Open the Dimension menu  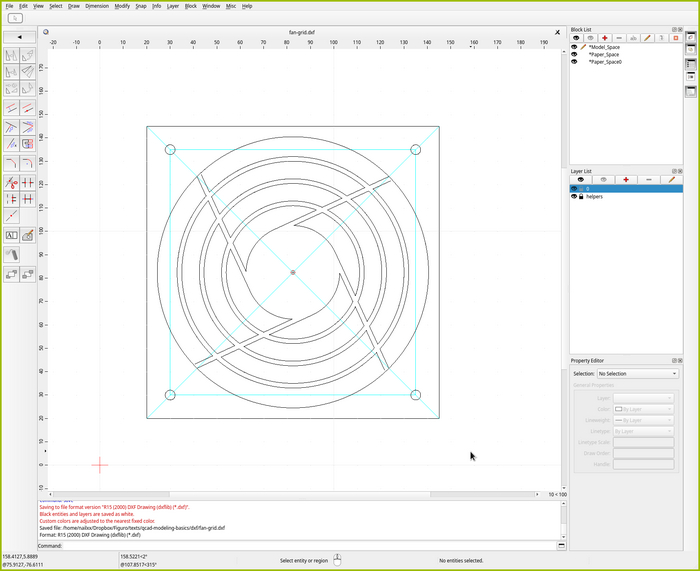tap(97, 6)
